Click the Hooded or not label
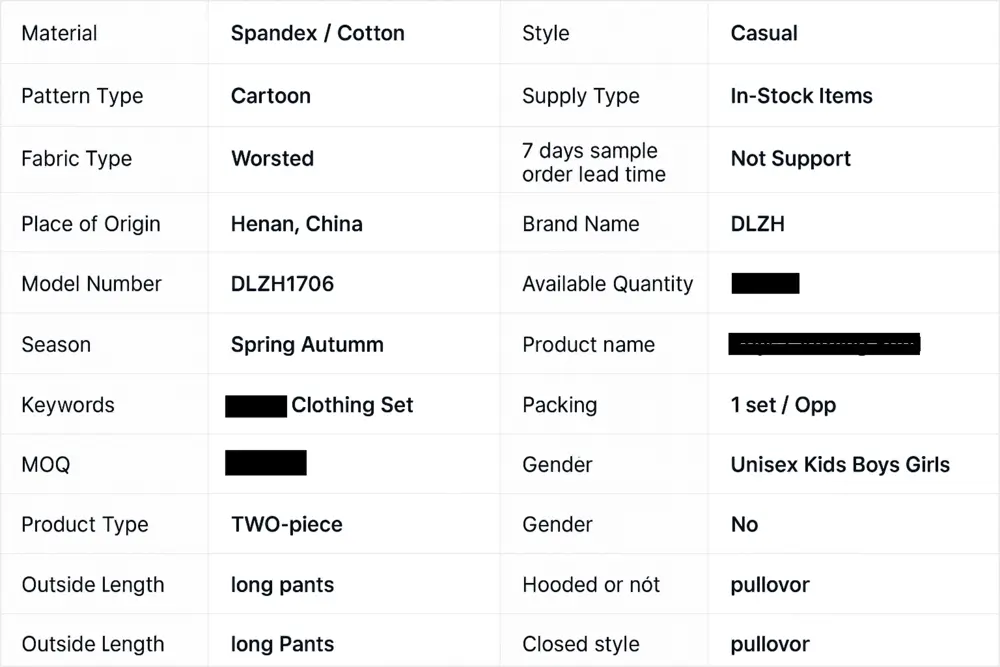The height and width of the screenshot is (667, 1000). click(591, 585)
